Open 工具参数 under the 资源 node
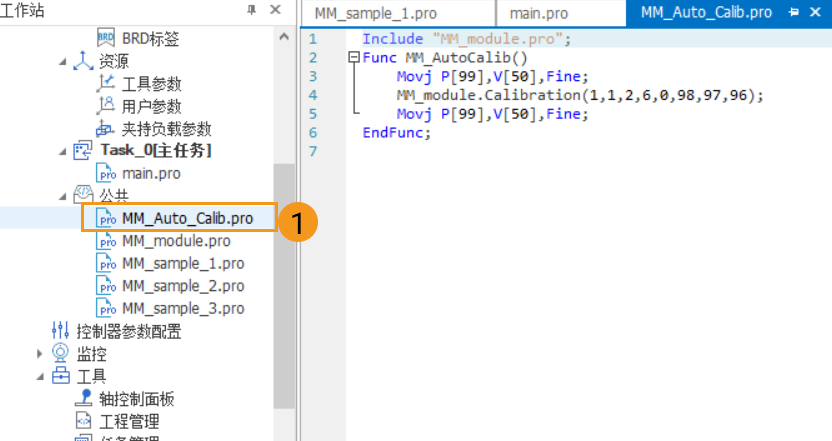832x441 pixels. click(151, 84)
